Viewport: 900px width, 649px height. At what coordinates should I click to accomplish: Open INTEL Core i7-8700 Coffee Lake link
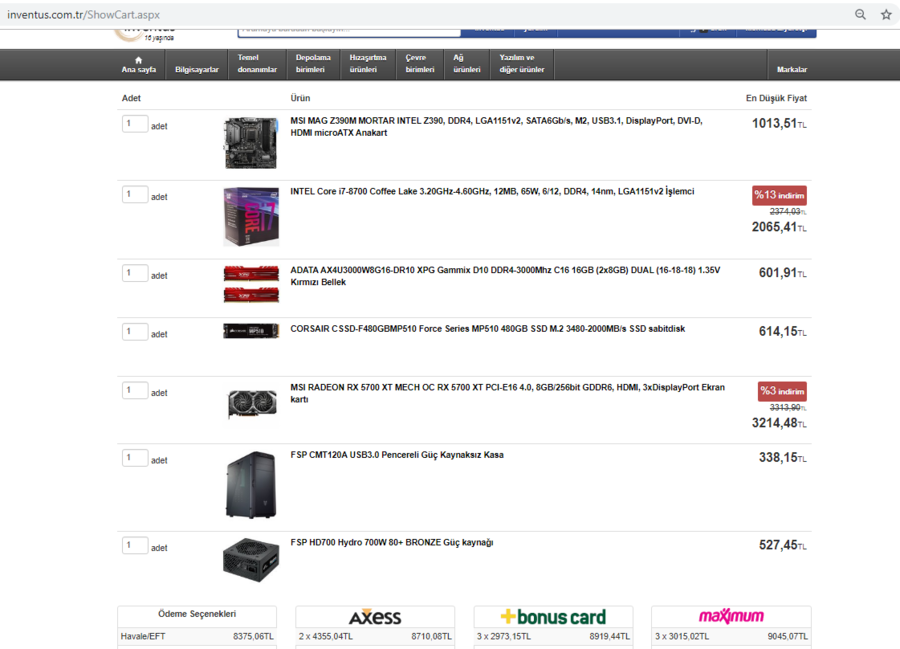point(492,192)
